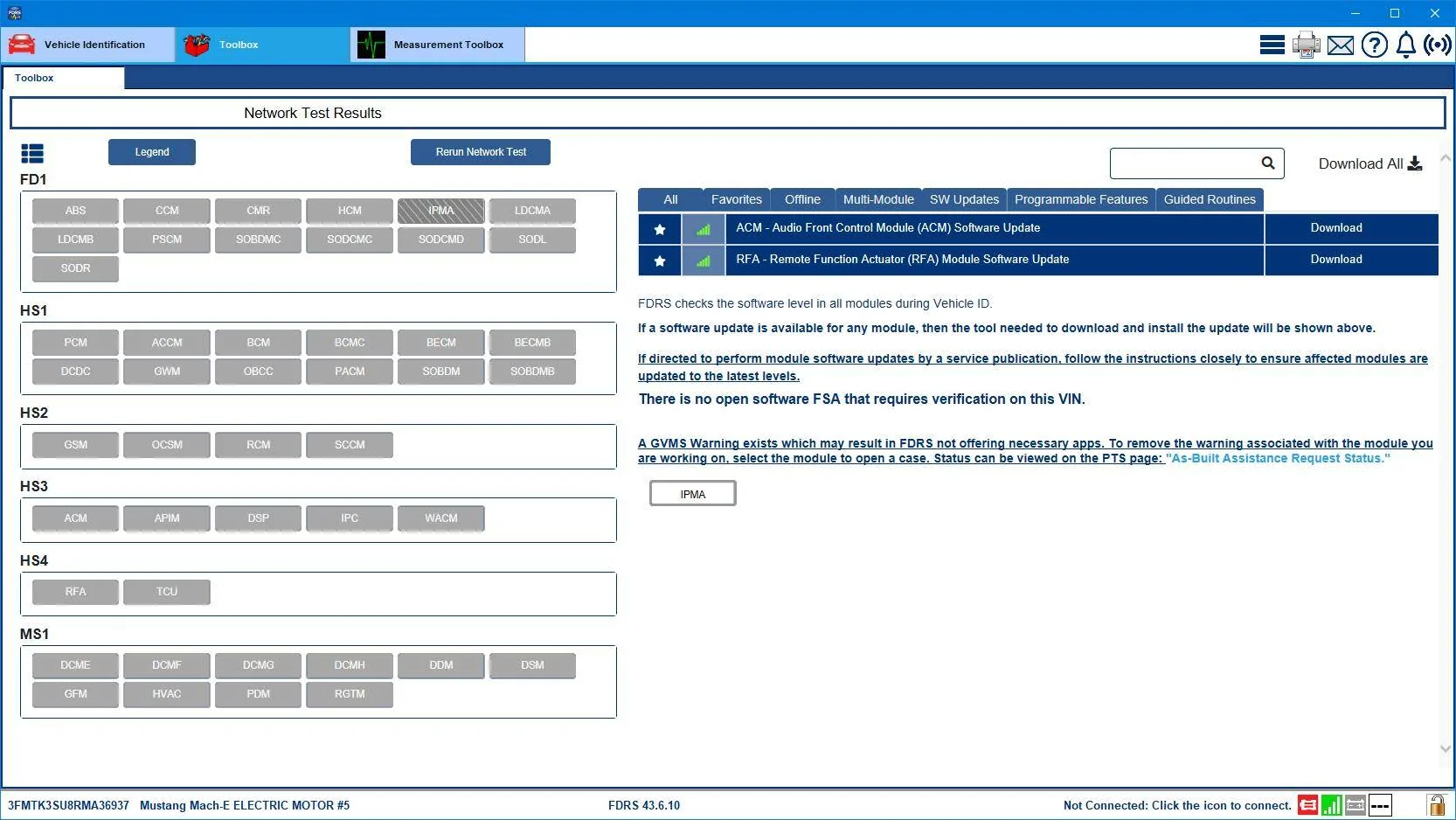Click the VIN 3FMTK3SU8RMA36937 text
1456x820 pixels.
[68, 806]
